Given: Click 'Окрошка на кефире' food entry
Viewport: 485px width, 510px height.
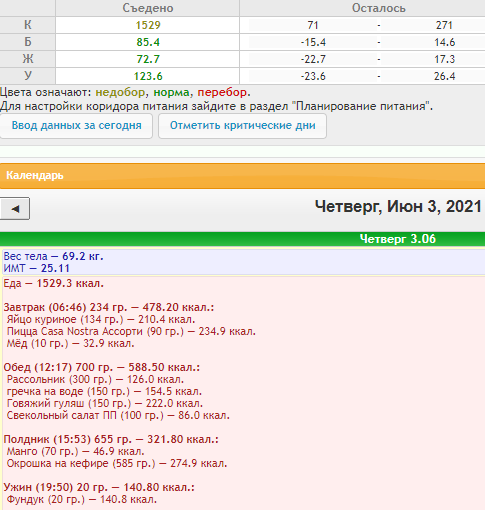Looking at the screenshot, I should point(117,463).
